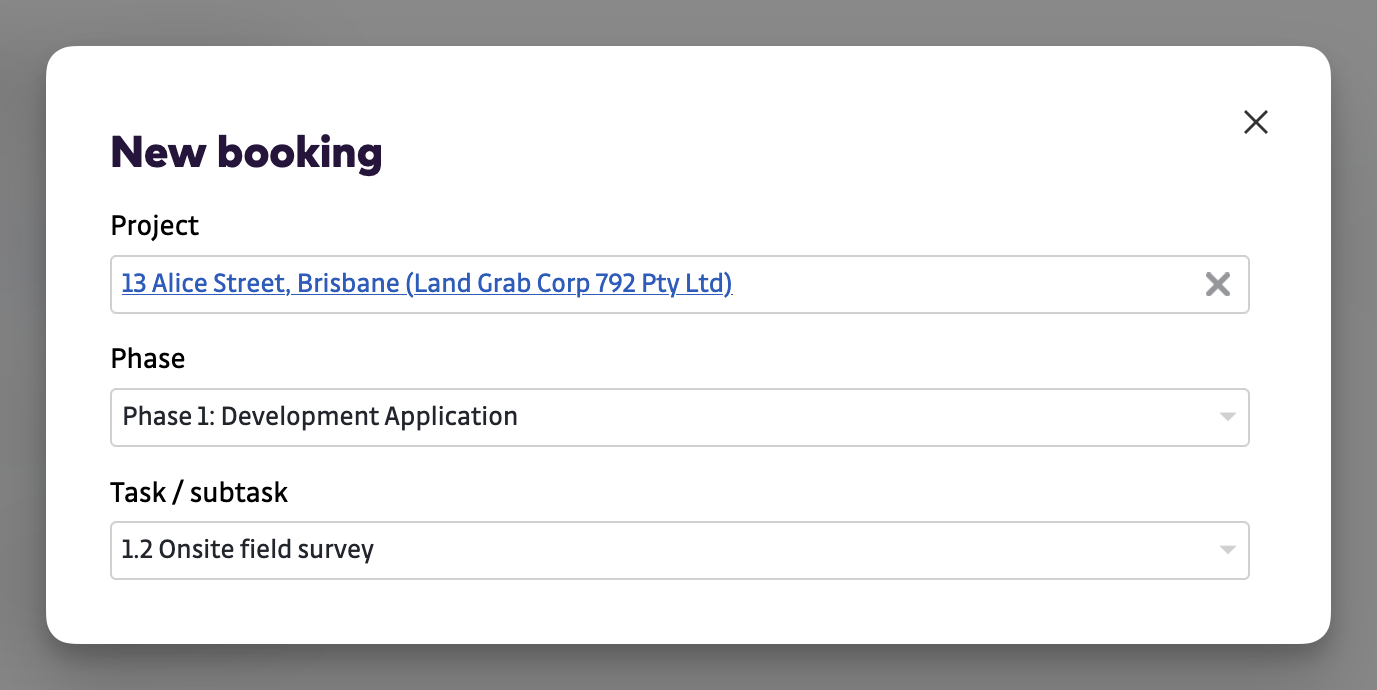The width and height of the screenshot is (1377, 690).
Task: Open the Task / subtask dropdown
Action: [680, 550]
